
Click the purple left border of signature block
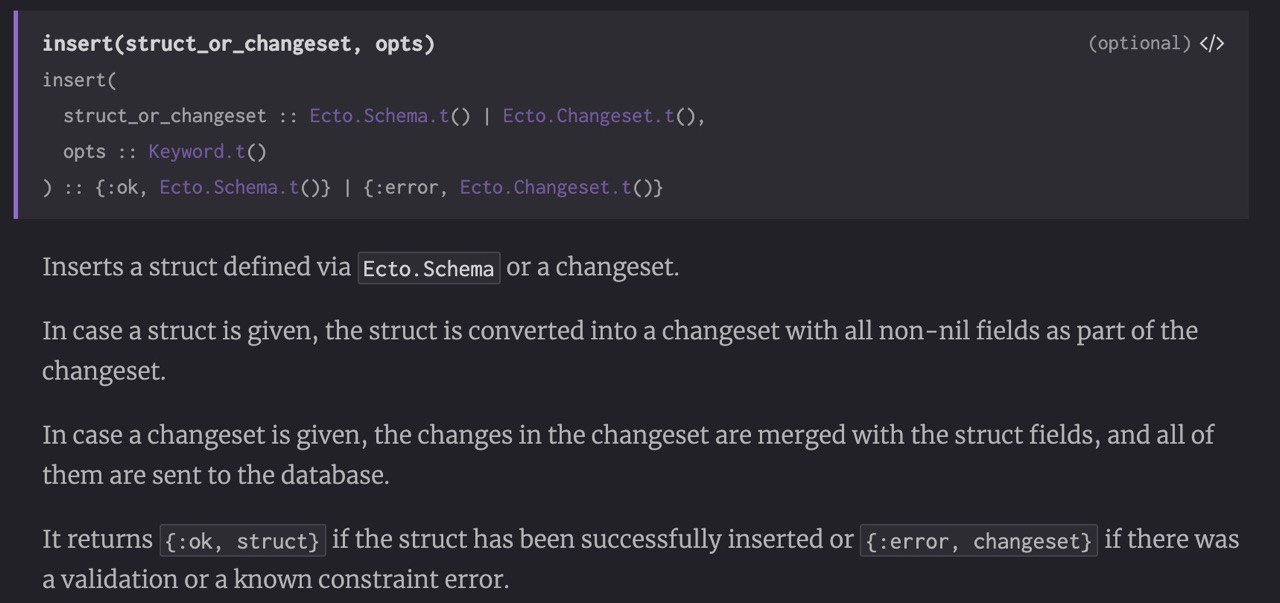pos(16,115)
